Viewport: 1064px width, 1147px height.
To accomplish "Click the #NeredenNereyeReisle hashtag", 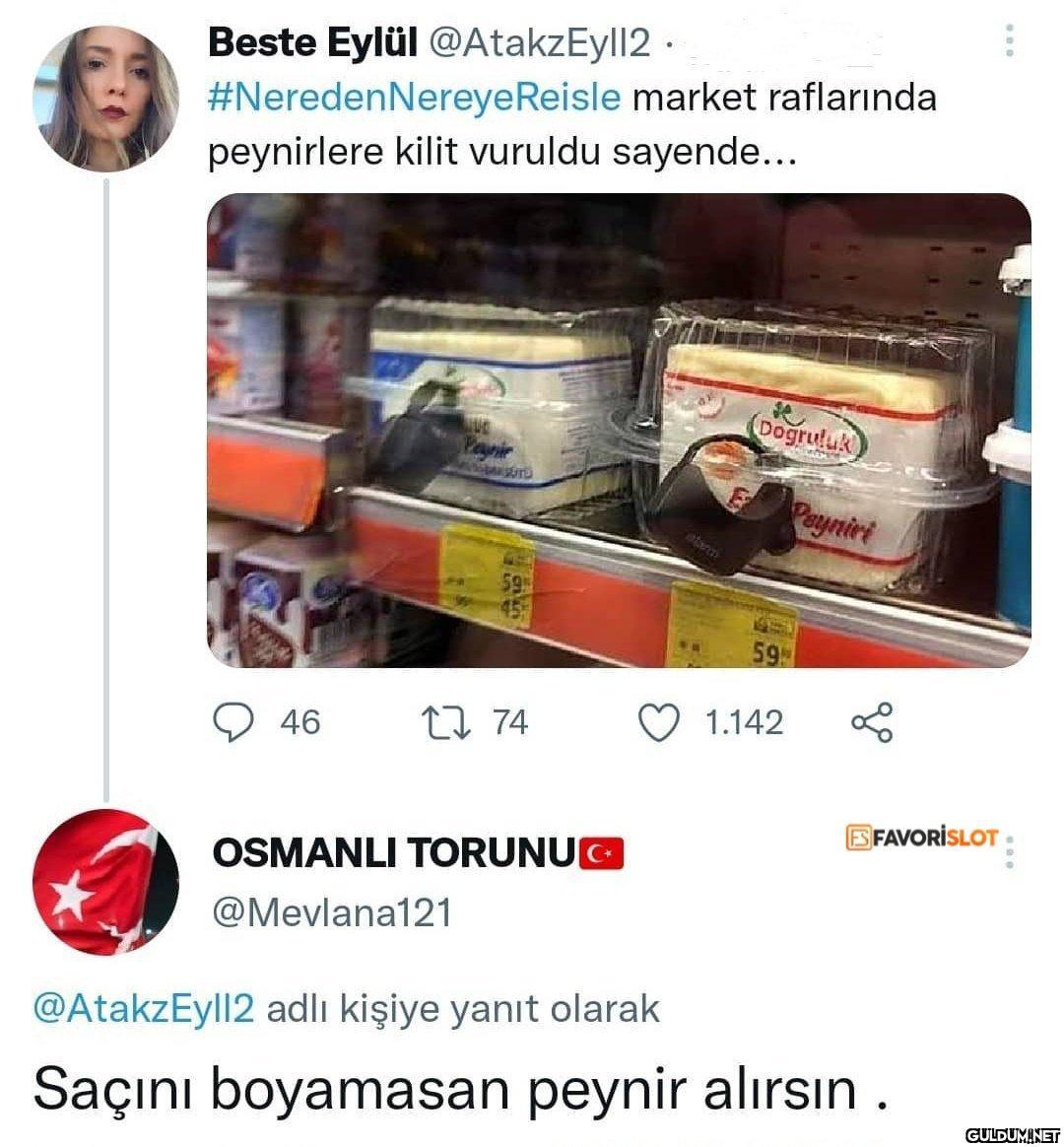I will [414, 98].
